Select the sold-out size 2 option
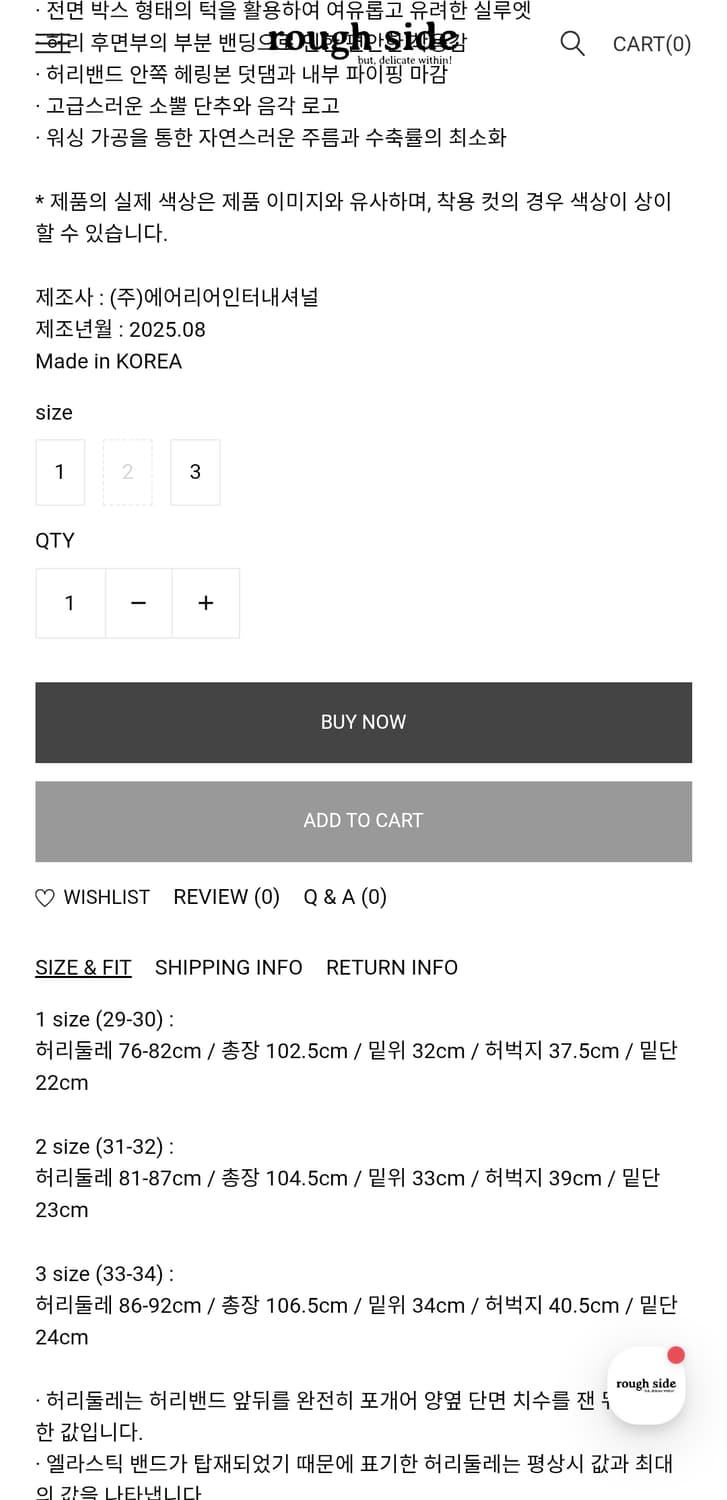Screen dimensions: 727x1500 (x=128, y=472)
